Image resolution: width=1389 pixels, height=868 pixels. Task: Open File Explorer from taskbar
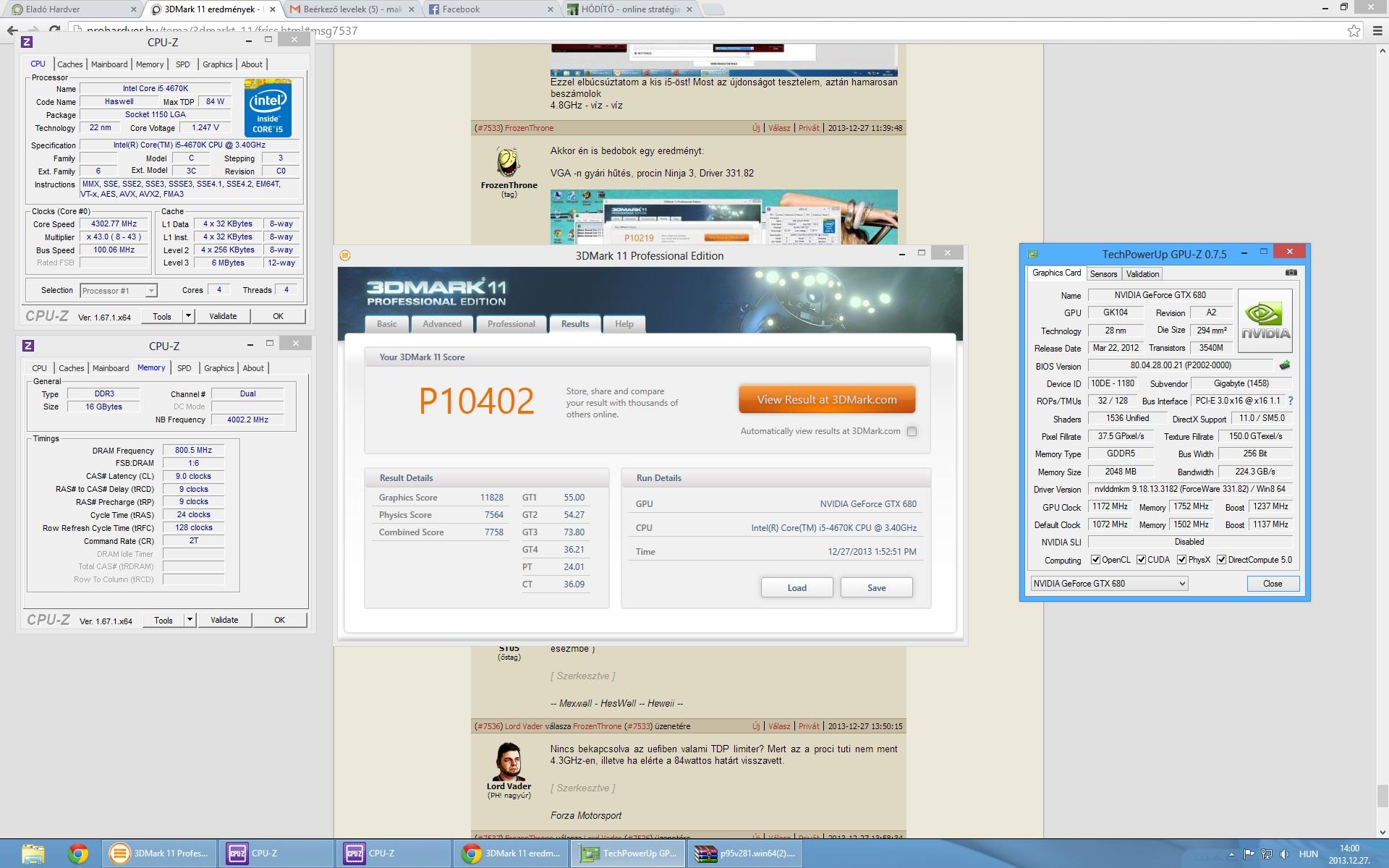coord(33,854)
